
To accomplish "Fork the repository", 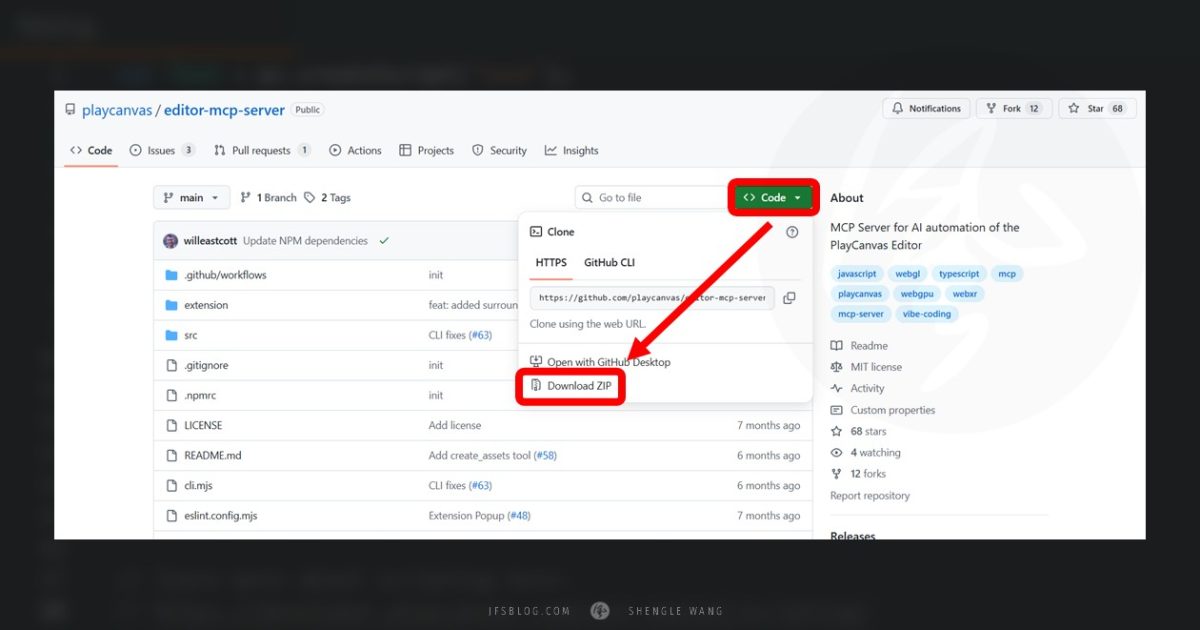I will [x=1014, y=109].
